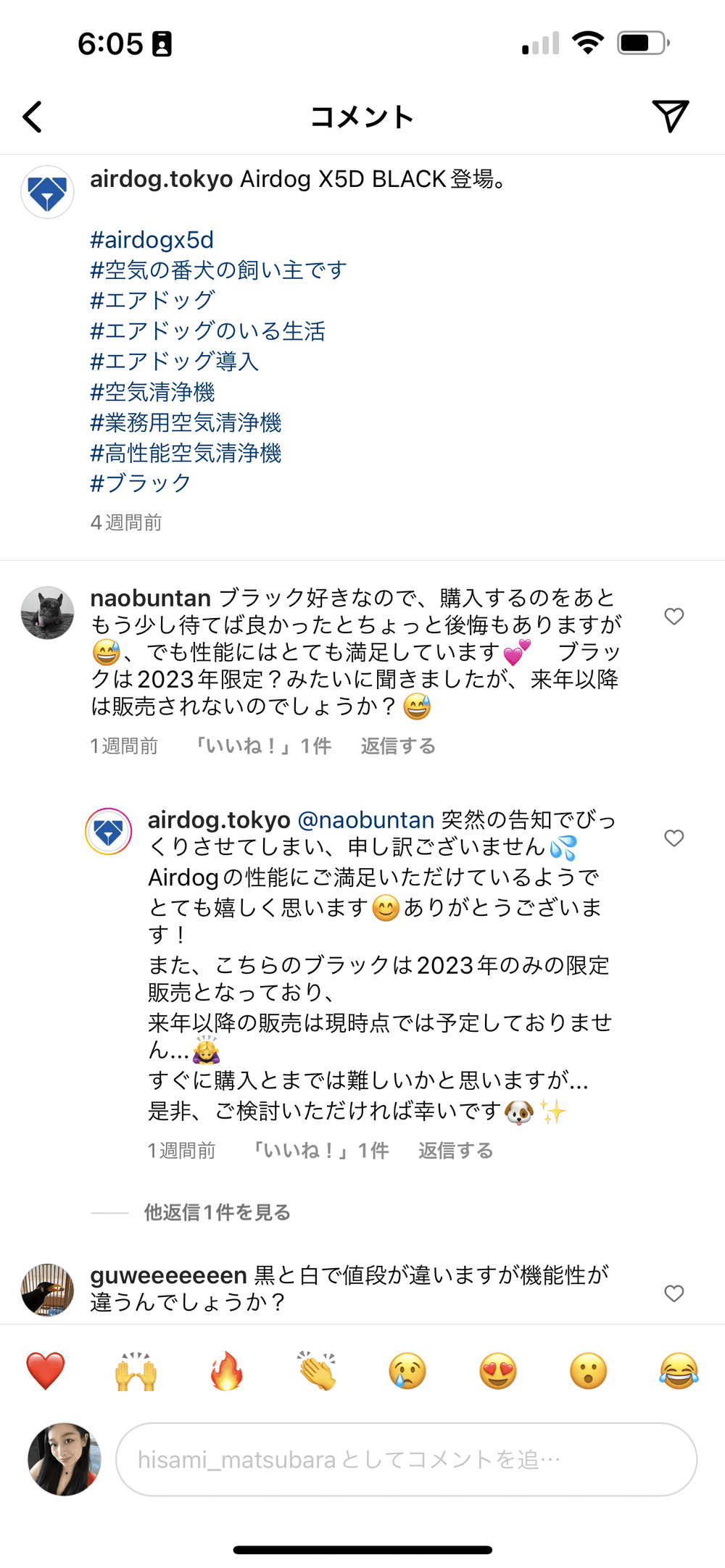Open naobuntan's profile picture
Viewport: 725px width, 1568px height.
pos(47,613)
